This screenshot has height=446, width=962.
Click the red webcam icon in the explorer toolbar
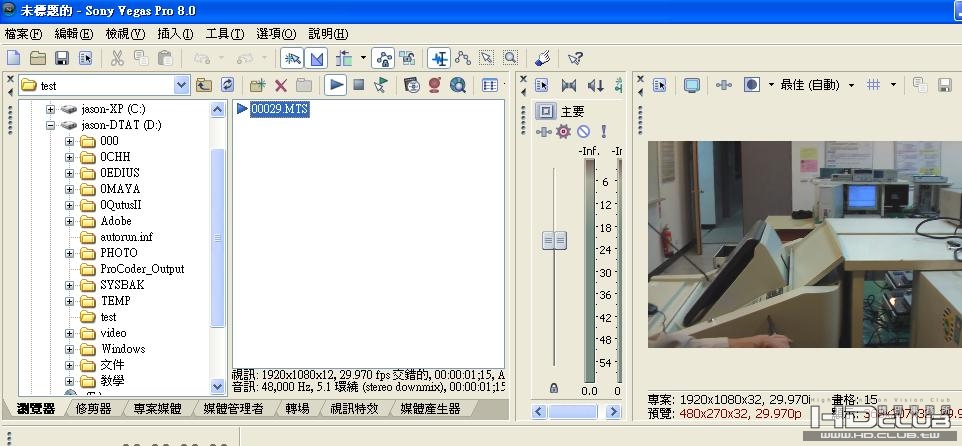[x=435, y=85]
